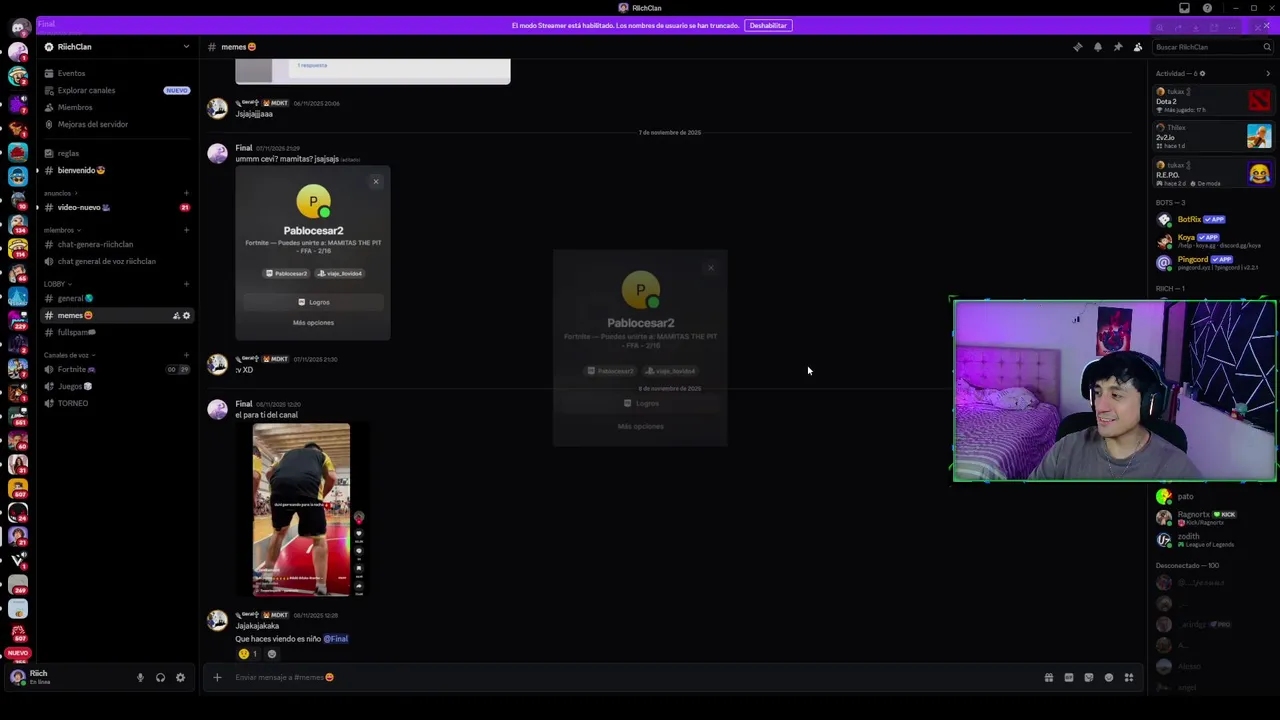Viewport: 1280px width, 720px height.
Task: Click attach file plus button
Action: [x=217, y=677]
